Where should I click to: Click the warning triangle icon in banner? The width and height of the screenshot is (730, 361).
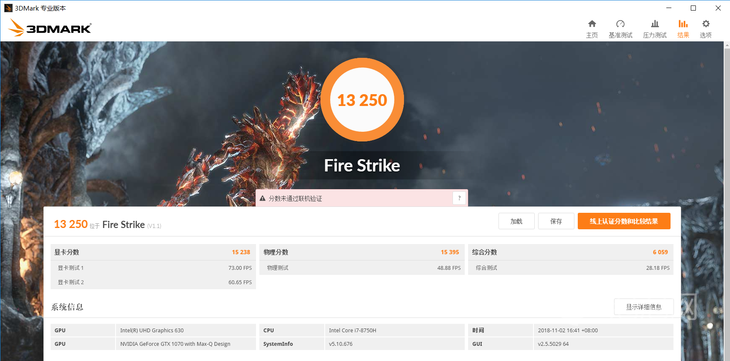(x=262, y=198)
